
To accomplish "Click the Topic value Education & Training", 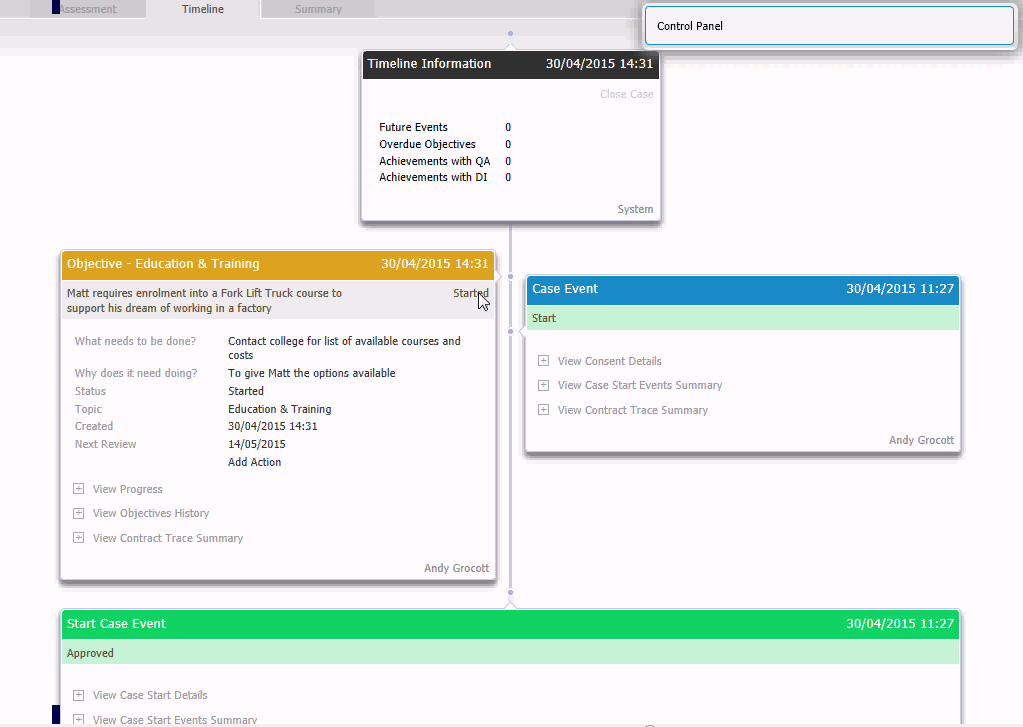I will pos(279,409).
